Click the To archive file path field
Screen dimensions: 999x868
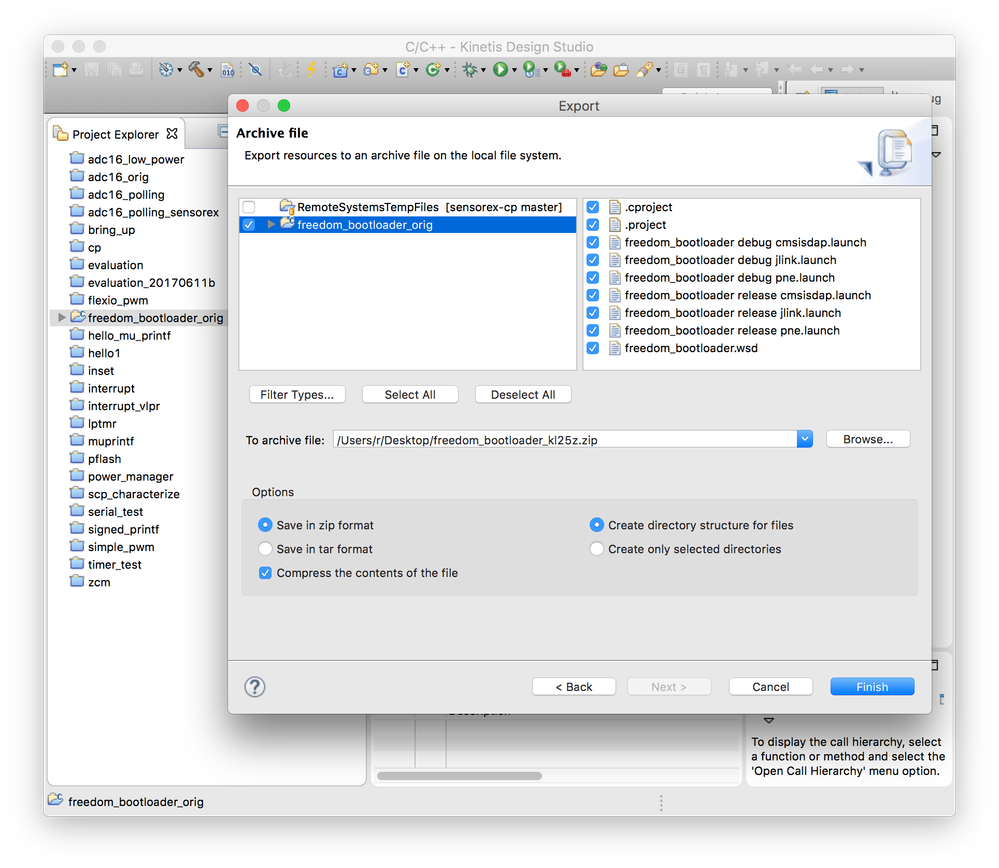point(564,440)
